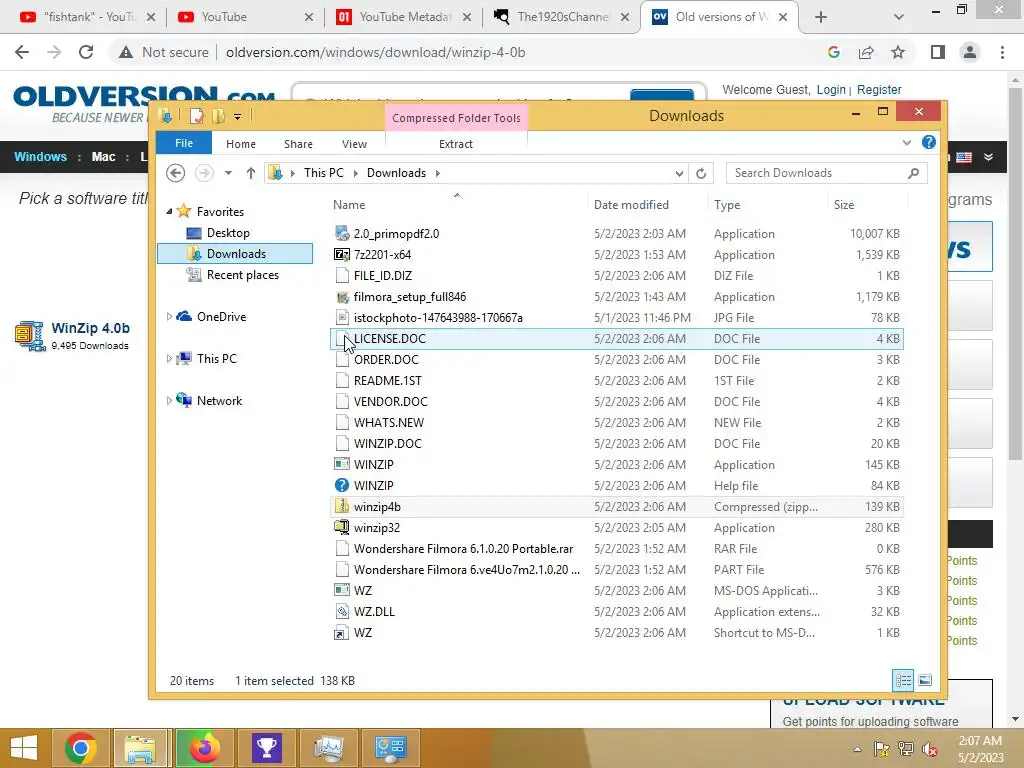The width and height of the screenshot is (1024, 768).
Task: Open the Share ribbon tab
Action: (298, 144)
